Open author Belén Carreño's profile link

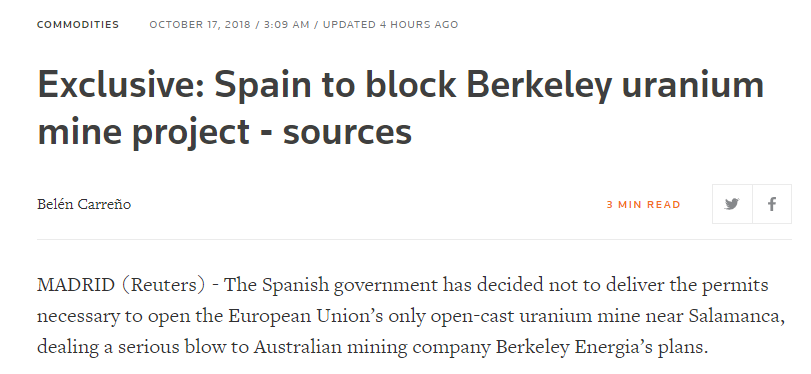tap(84, 204)
